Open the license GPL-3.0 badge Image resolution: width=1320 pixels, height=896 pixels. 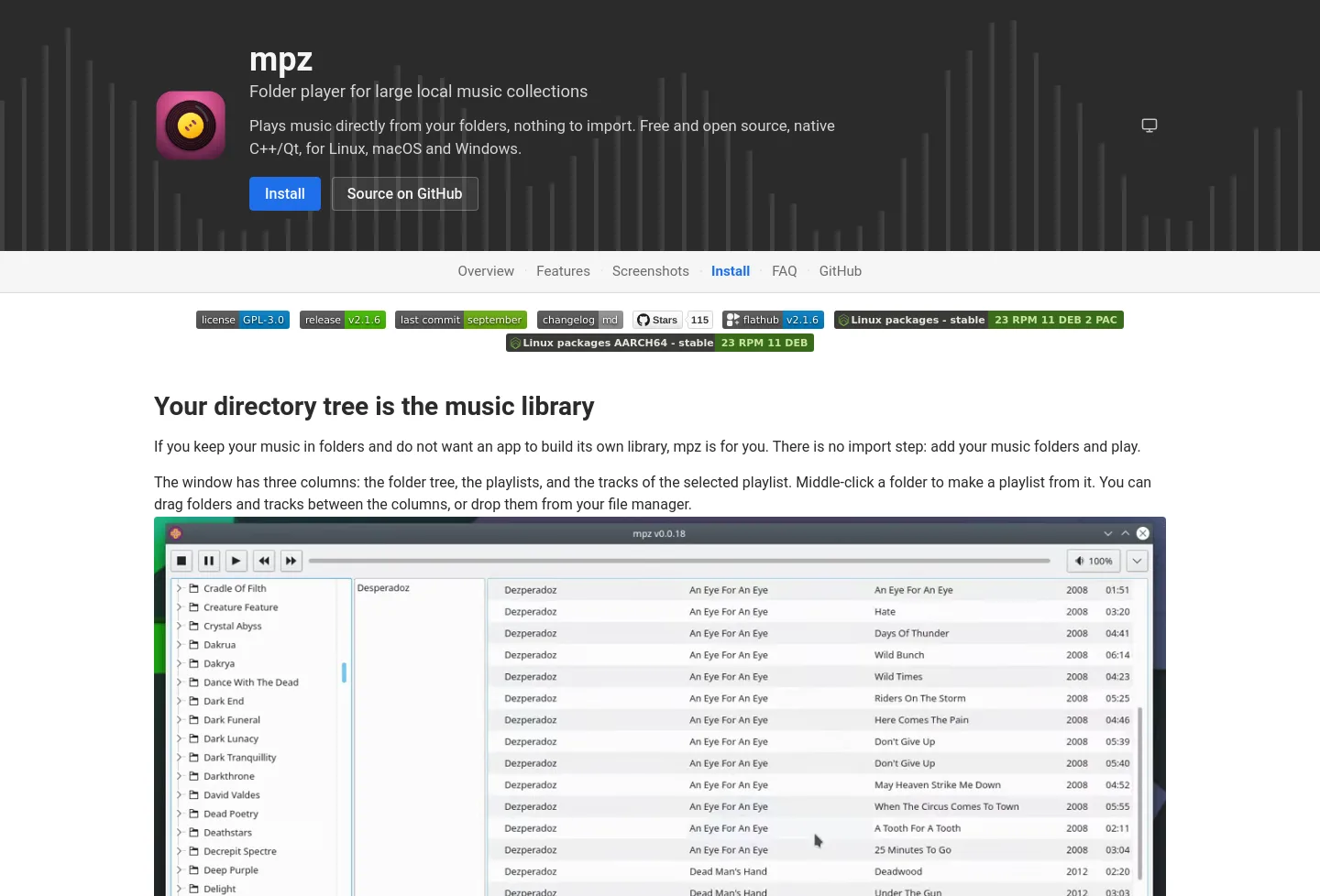pos(243,320)
